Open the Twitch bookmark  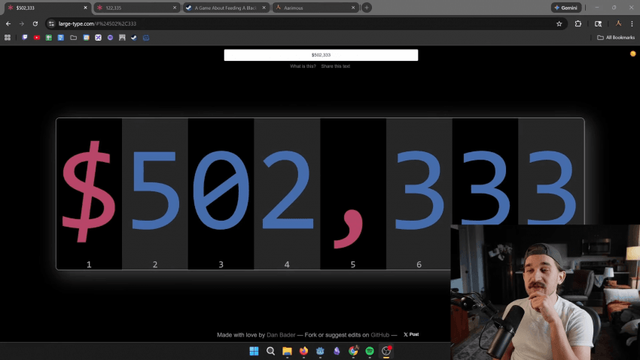coord(25,38)
